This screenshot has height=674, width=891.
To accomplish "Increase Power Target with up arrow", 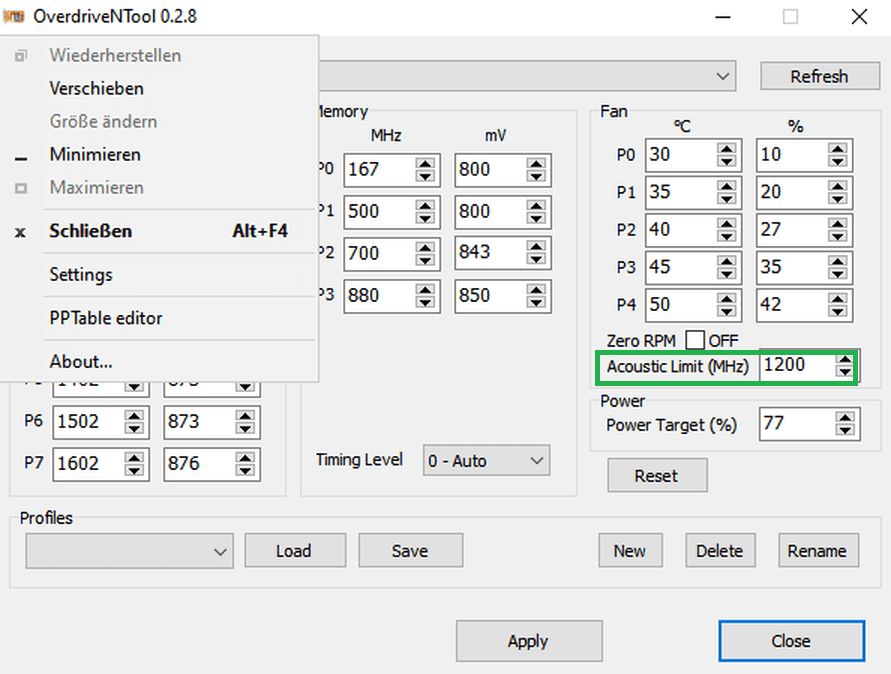I will pos(845,418).
